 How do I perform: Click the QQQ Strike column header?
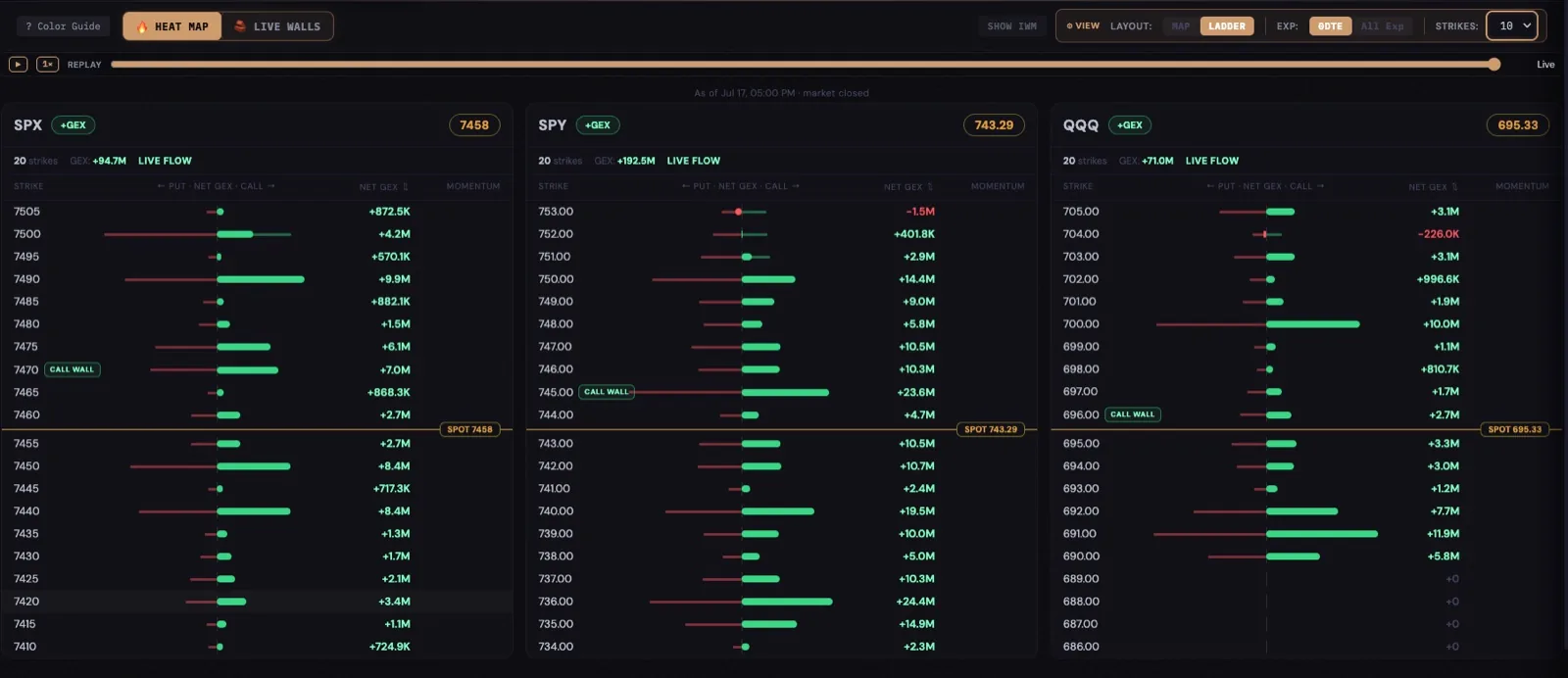click(1078, 186)
